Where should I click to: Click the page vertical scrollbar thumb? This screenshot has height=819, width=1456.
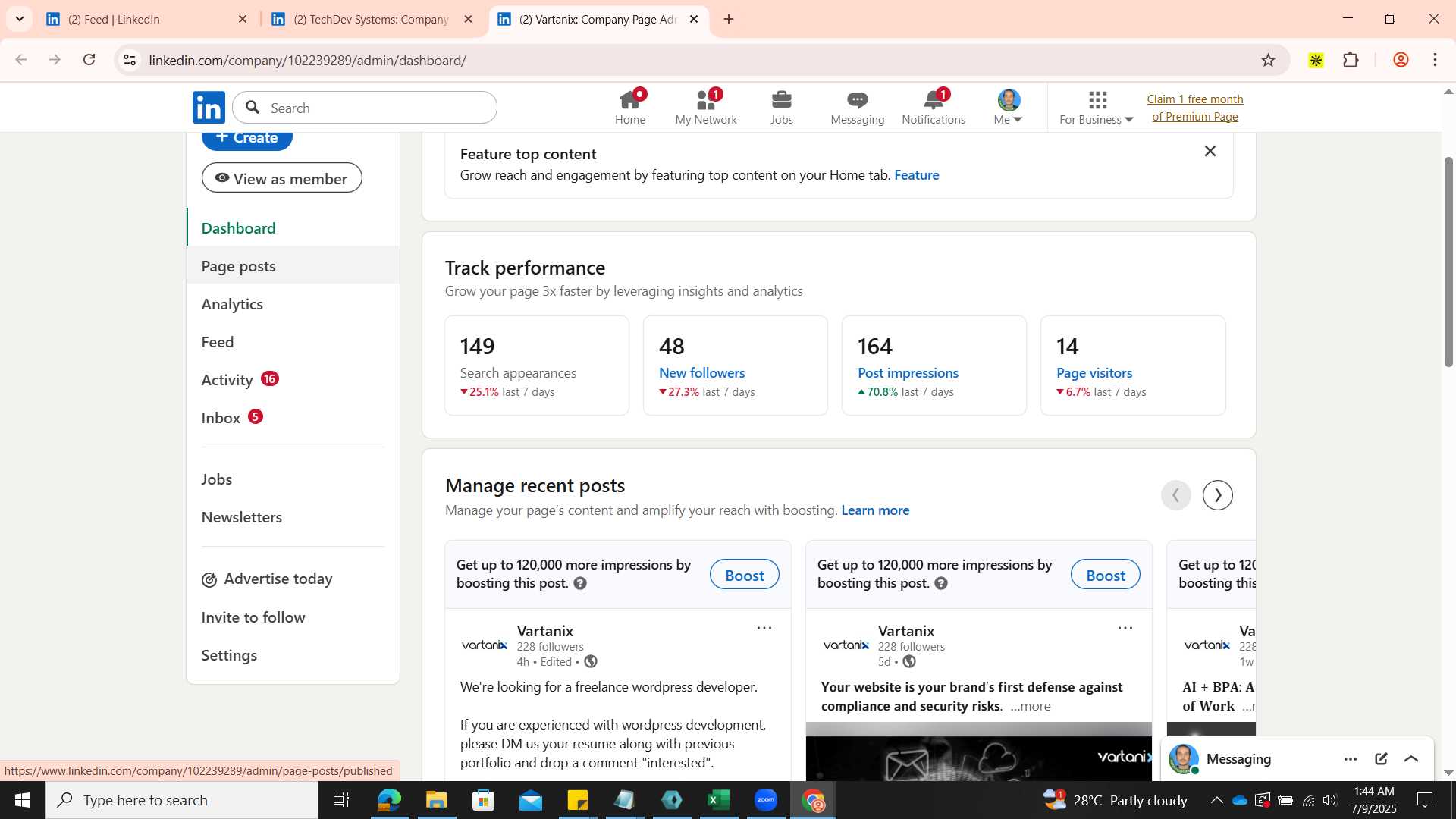[1448, 262]
